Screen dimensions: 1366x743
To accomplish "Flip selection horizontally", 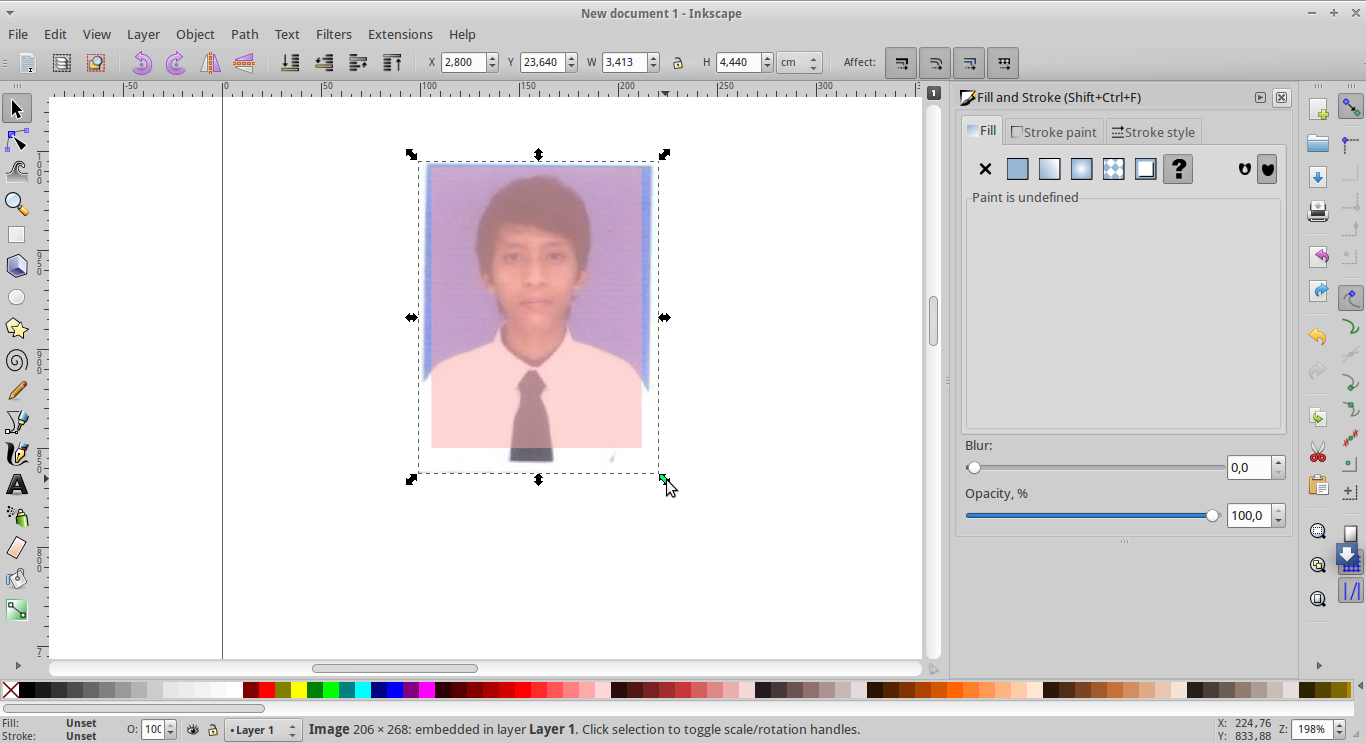I will (x=210, y=63).
